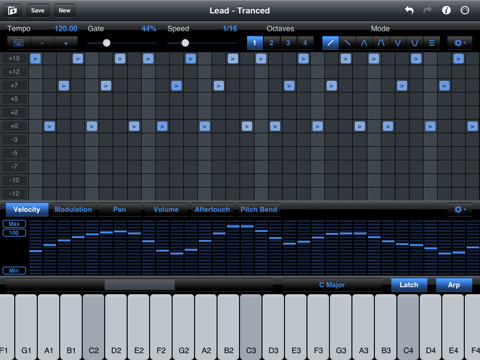480x360 pixels.
Task: Select the +15 row label
Action: (14, 58)
